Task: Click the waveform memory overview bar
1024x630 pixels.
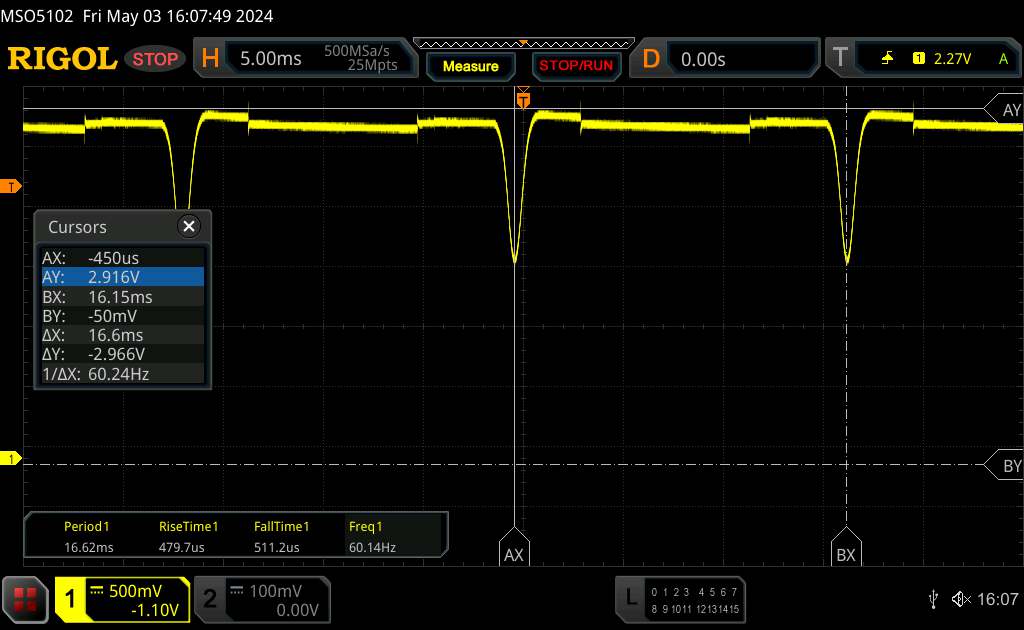Action: [x=524, y=44]
